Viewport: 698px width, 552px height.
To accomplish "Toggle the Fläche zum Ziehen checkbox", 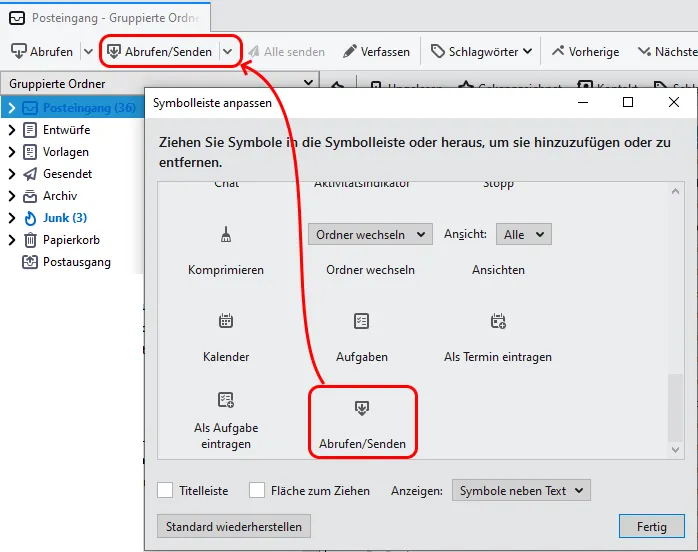I will 257,490.
